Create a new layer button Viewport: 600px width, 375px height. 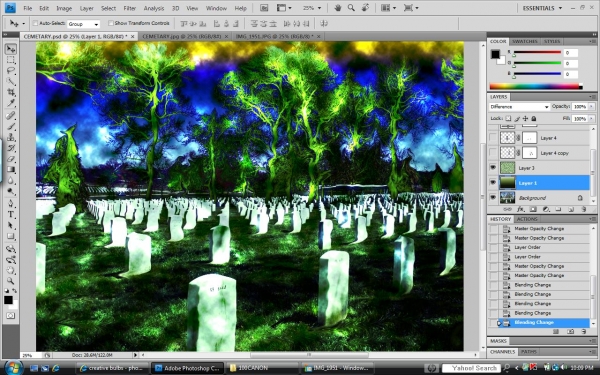571,209
